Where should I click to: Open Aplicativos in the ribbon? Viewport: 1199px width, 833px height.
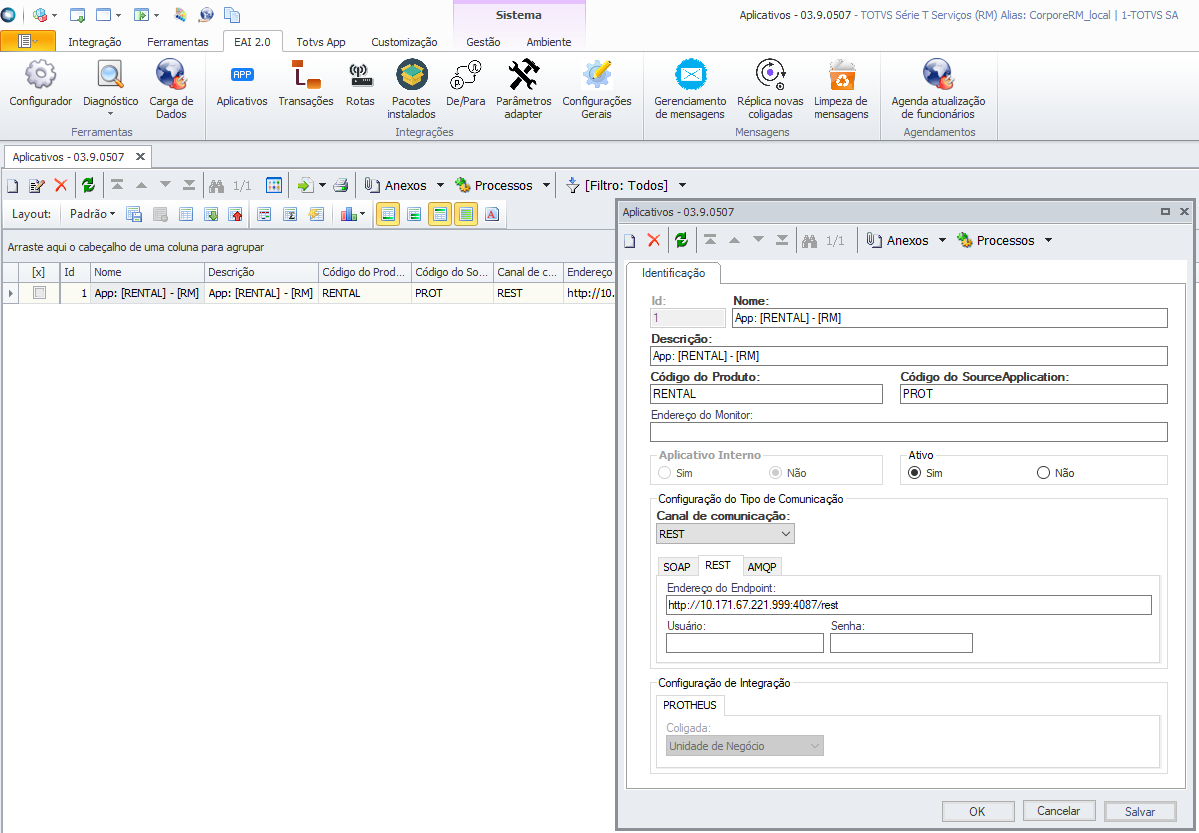242,83
